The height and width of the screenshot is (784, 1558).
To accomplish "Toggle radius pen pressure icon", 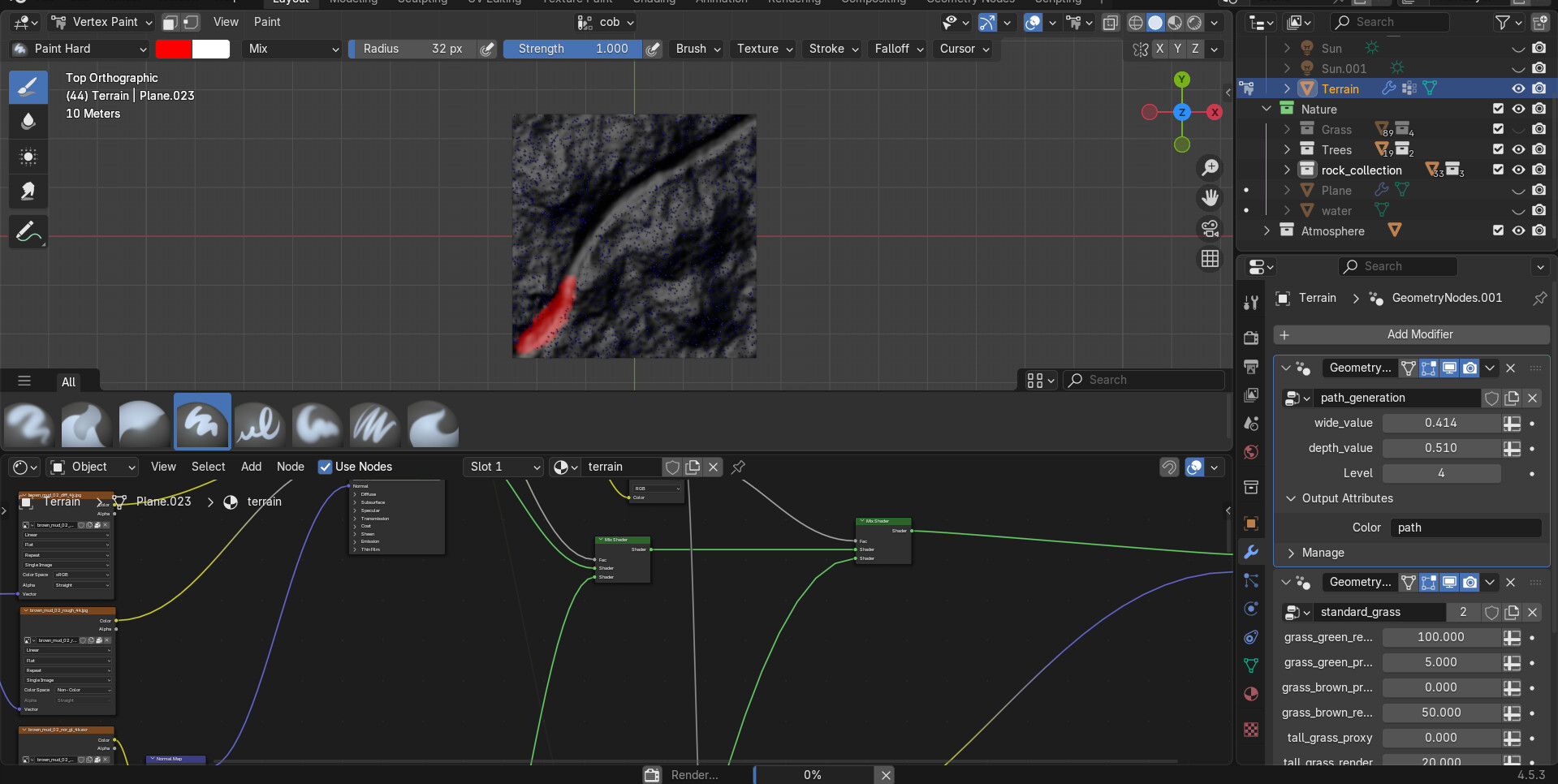I will tap(487, 50).
